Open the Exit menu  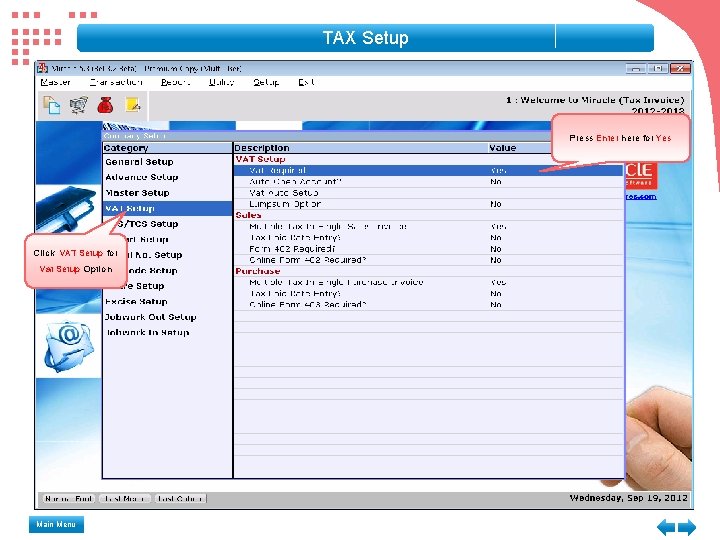click(x=306, y=82)
